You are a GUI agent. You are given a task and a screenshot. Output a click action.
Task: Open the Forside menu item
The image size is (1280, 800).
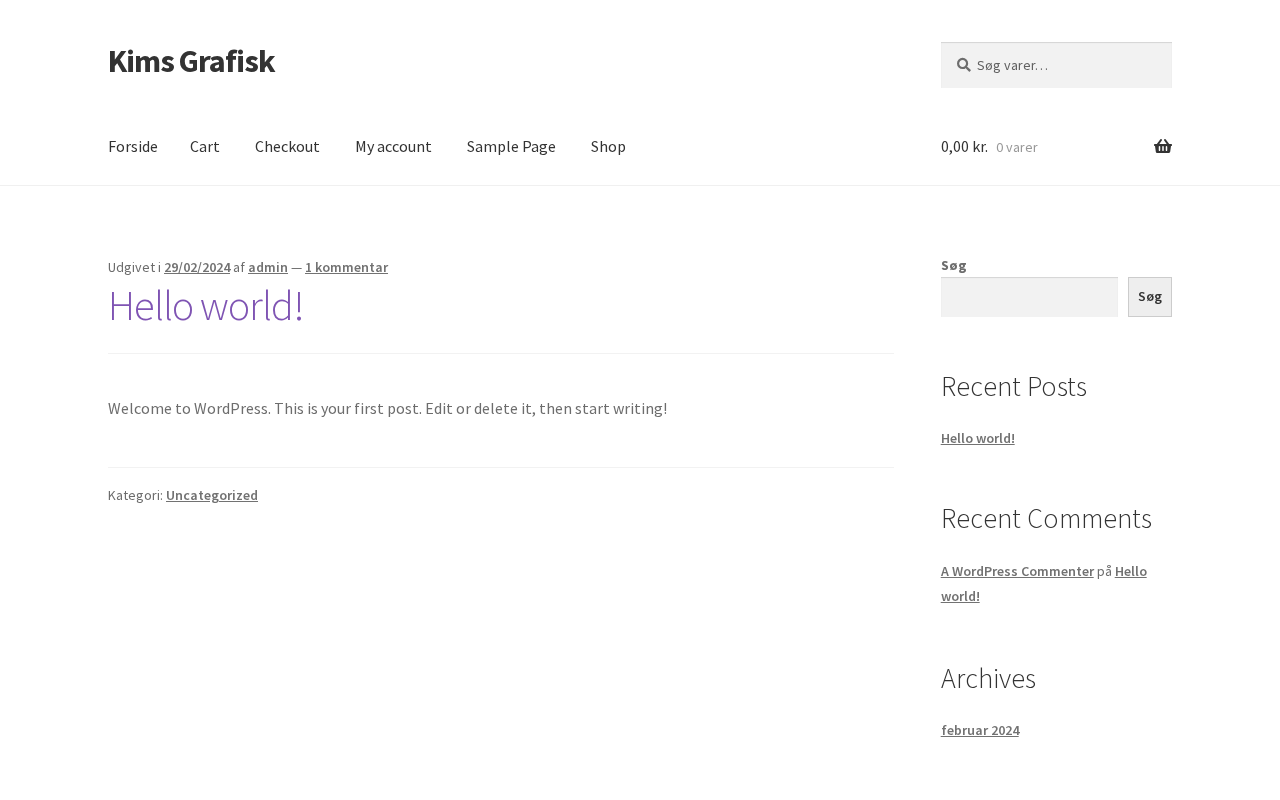(x=133, y=147)
